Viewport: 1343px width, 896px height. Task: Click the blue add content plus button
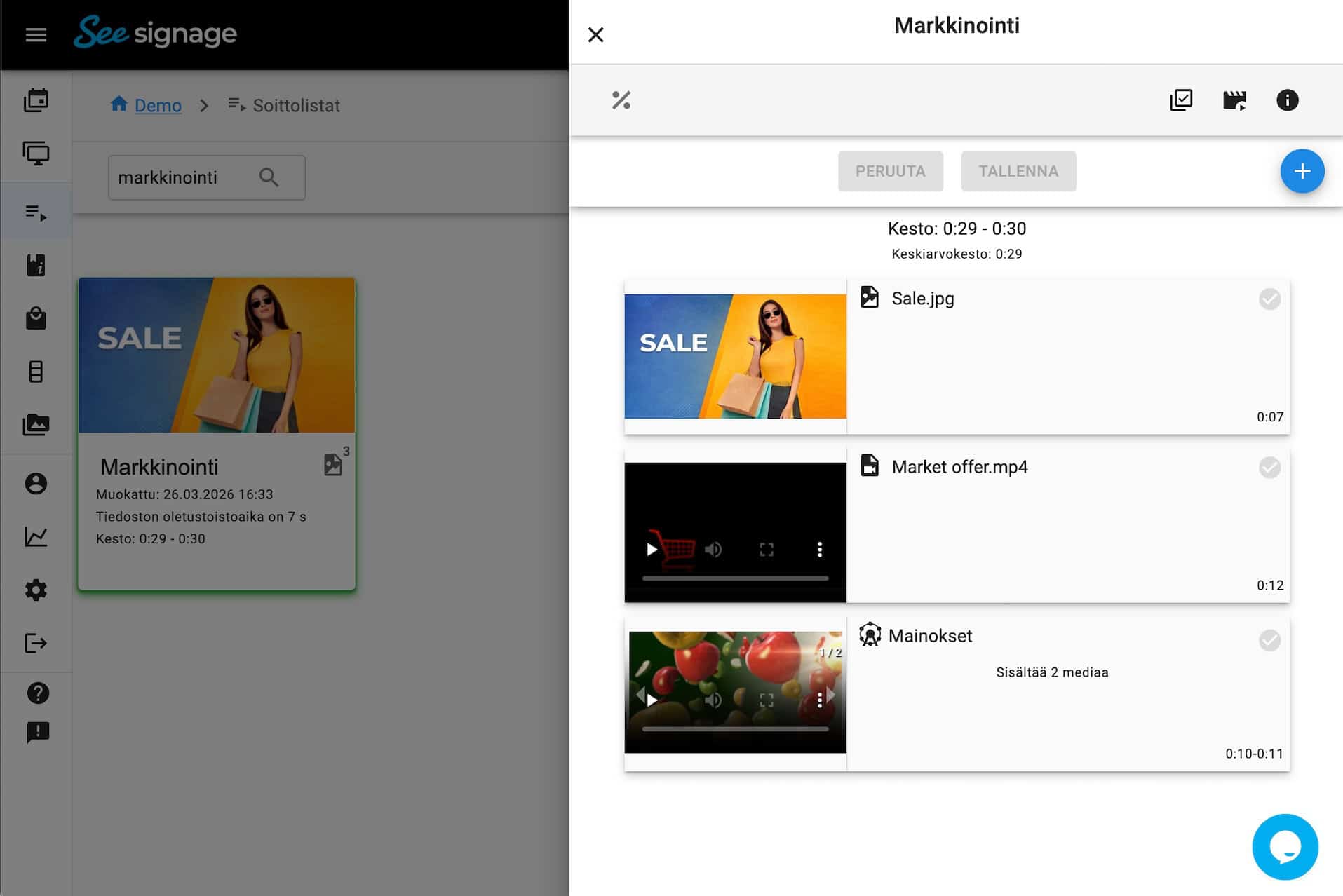pyautogui.click(x=1302, y=171)
